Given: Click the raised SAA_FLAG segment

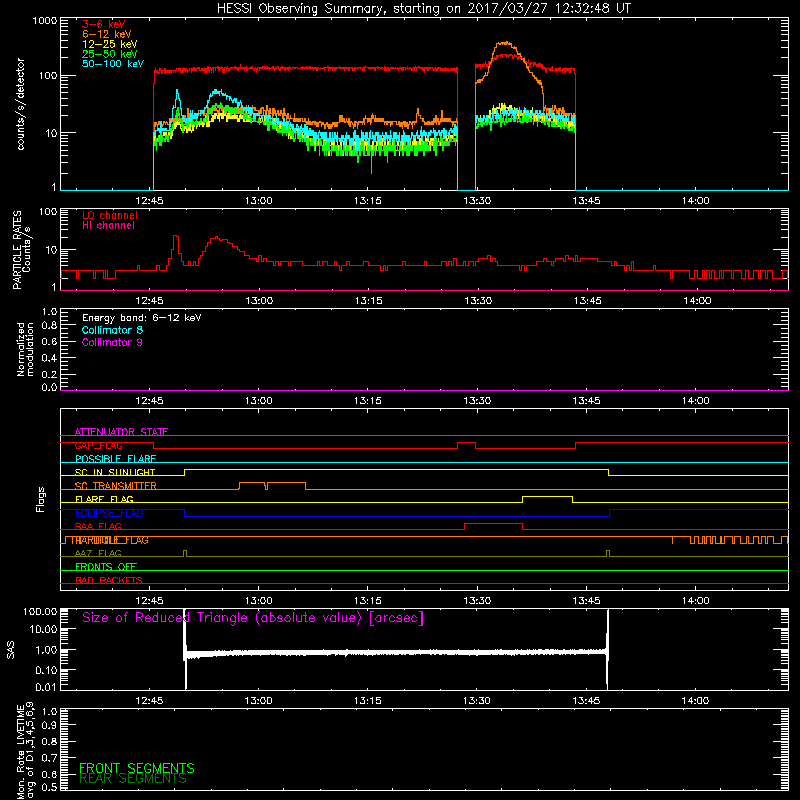Looking at the screenshot, I should [493, 523].
